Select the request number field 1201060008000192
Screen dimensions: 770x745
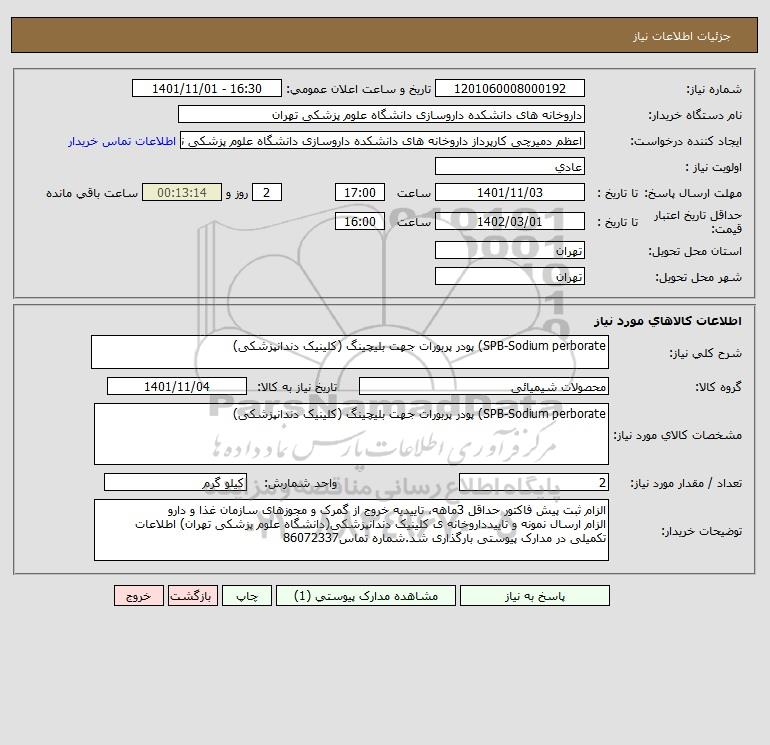[510, 88]
